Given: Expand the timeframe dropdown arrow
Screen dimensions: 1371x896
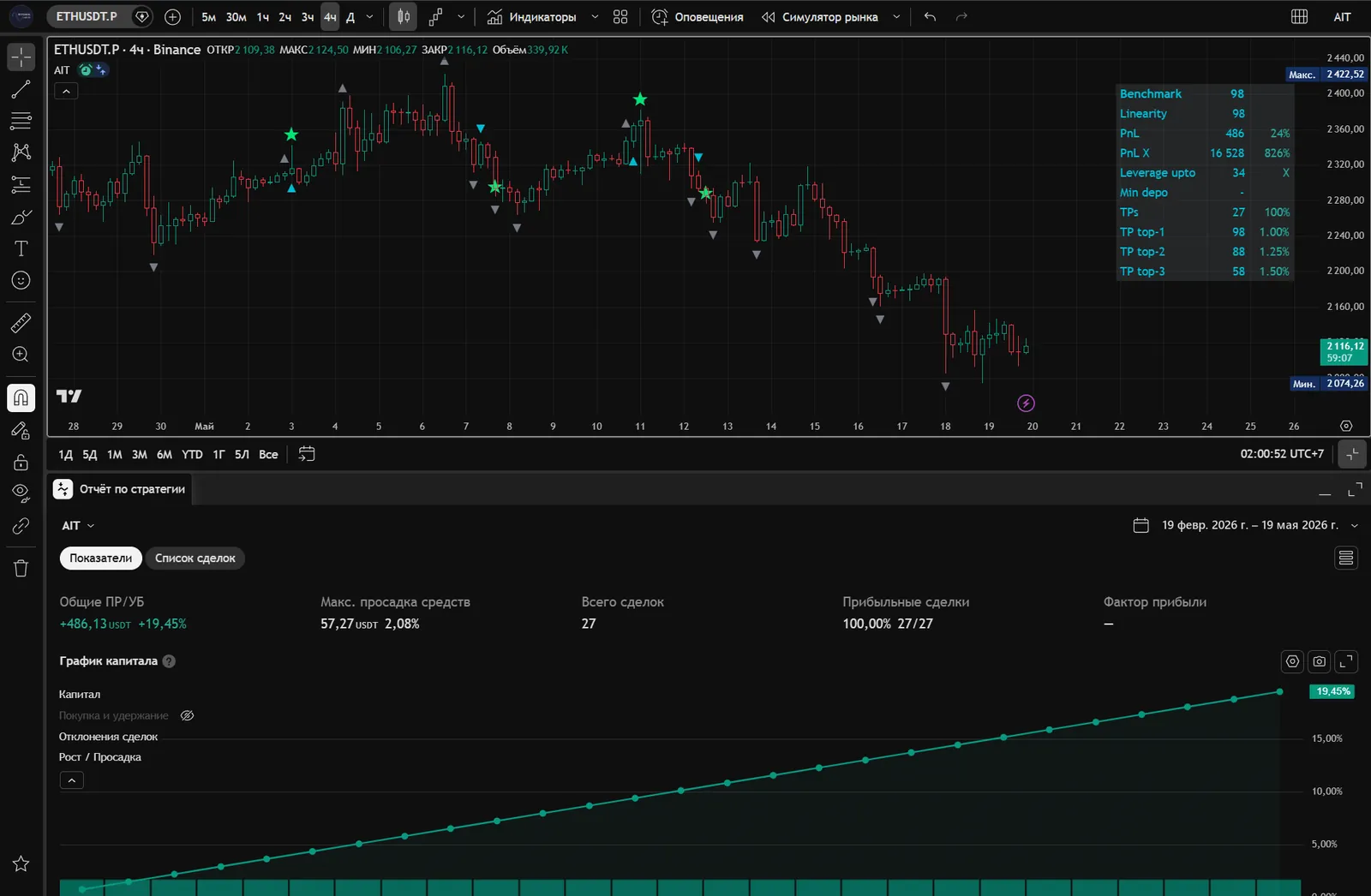Looking at the screenshot, I should [370, 17].
